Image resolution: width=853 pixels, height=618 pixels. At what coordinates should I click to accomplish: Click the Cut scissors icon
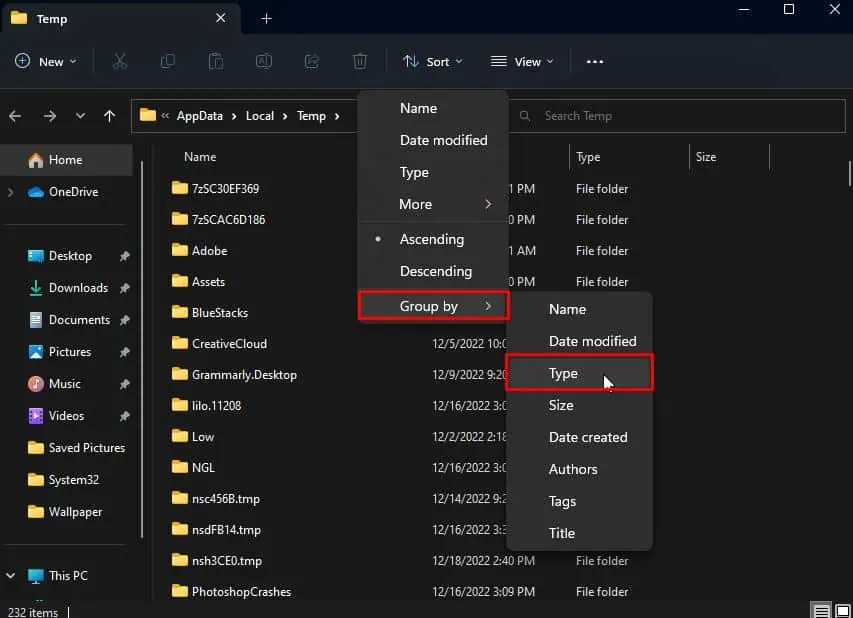[x=119, y=61]
